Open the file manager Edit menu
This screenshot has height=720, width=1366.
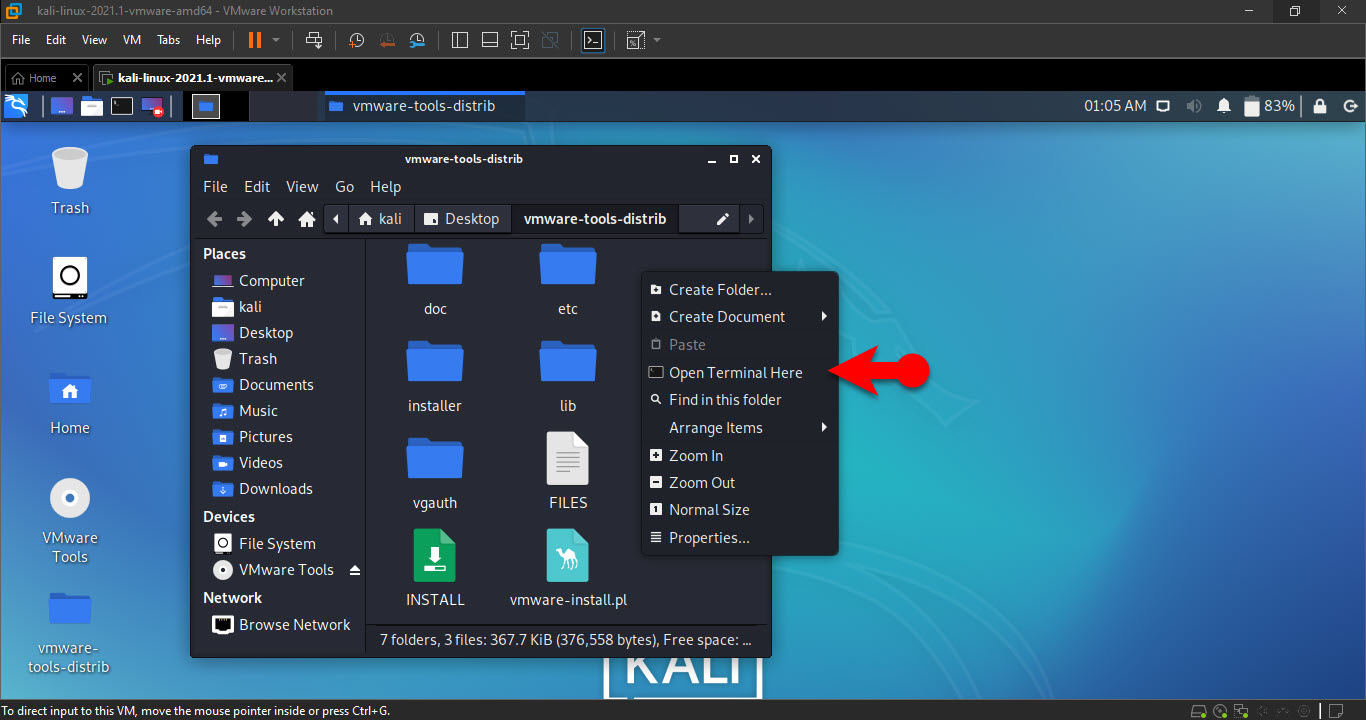(257, 187)
